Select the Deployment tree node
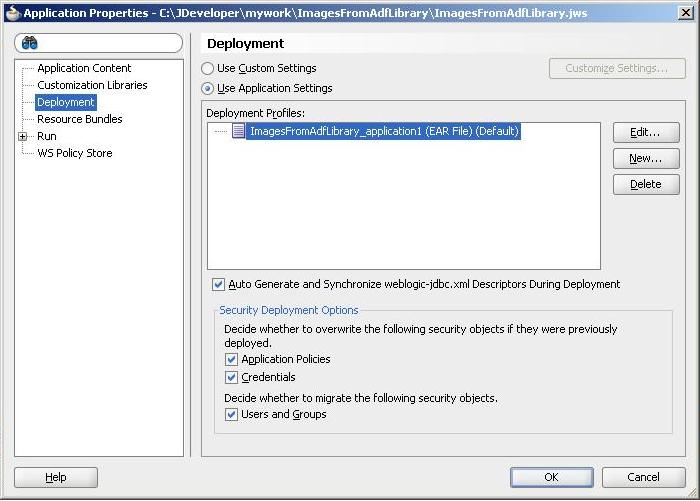 [66, 102]
